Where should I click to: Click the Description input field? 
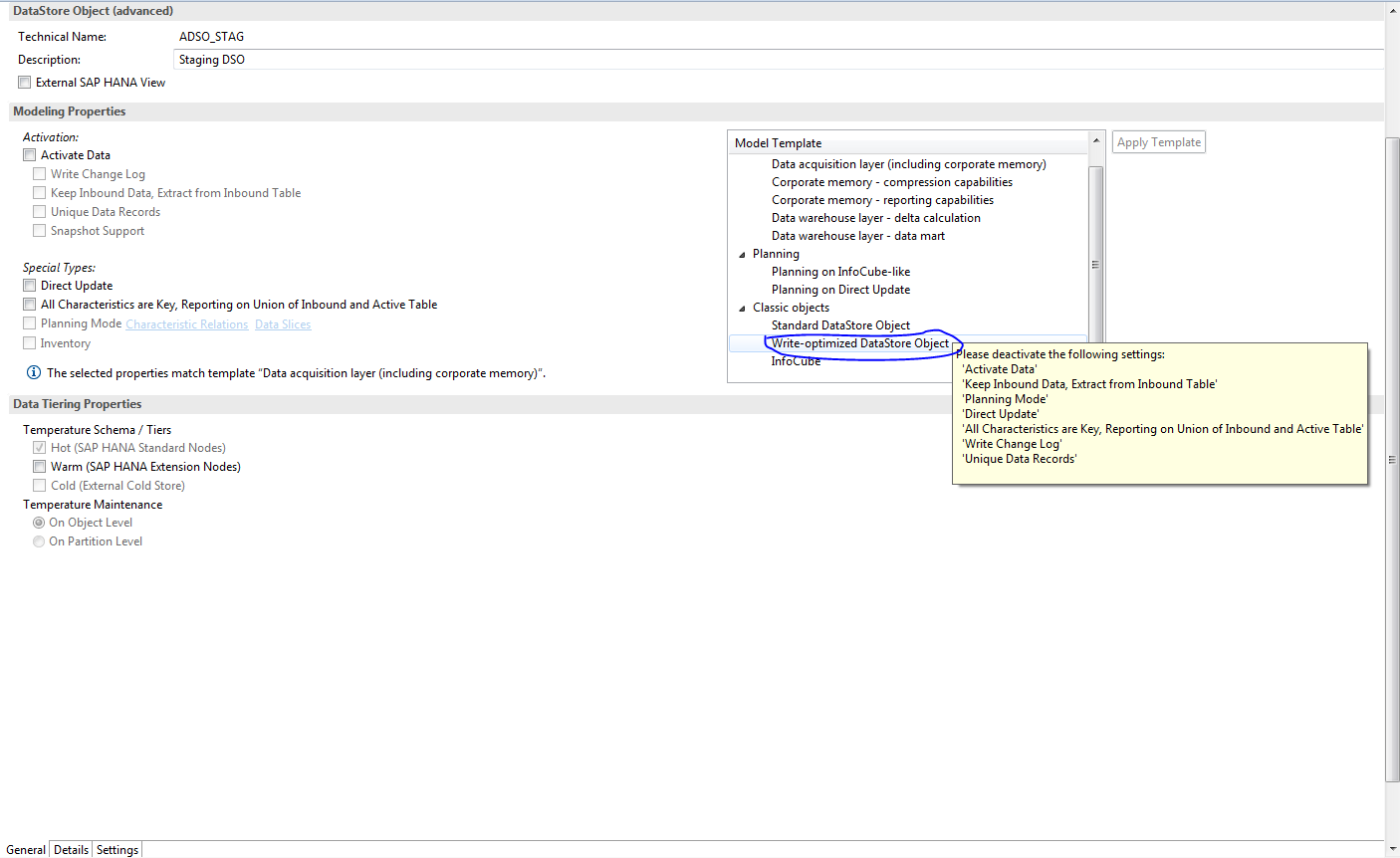coord(398,59)
